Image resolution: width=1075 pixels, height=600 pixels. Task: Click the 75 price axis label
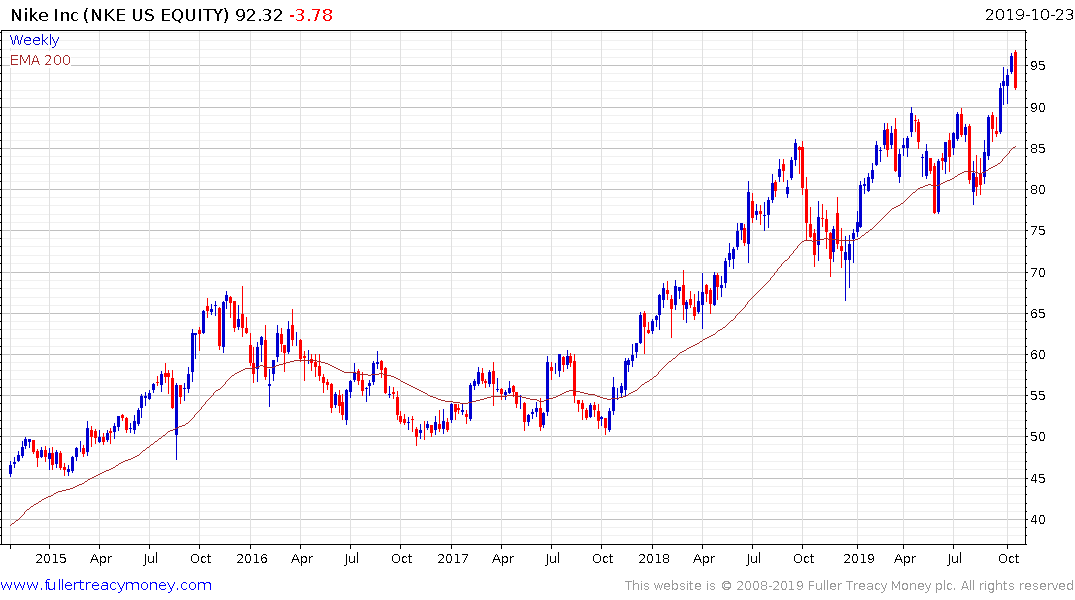click(1037, 231)
